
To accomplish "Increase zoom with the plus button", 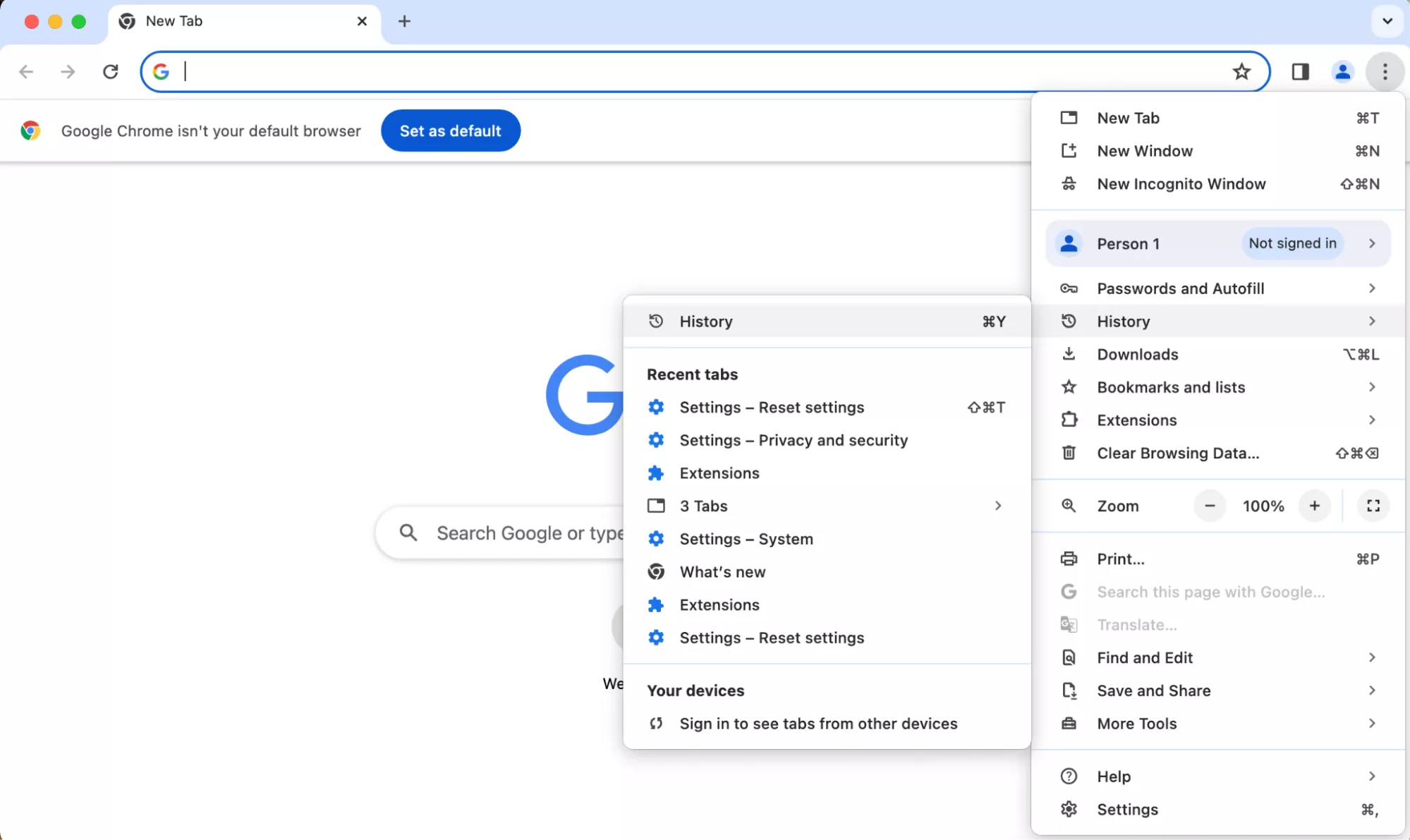I will point(1314,506).
